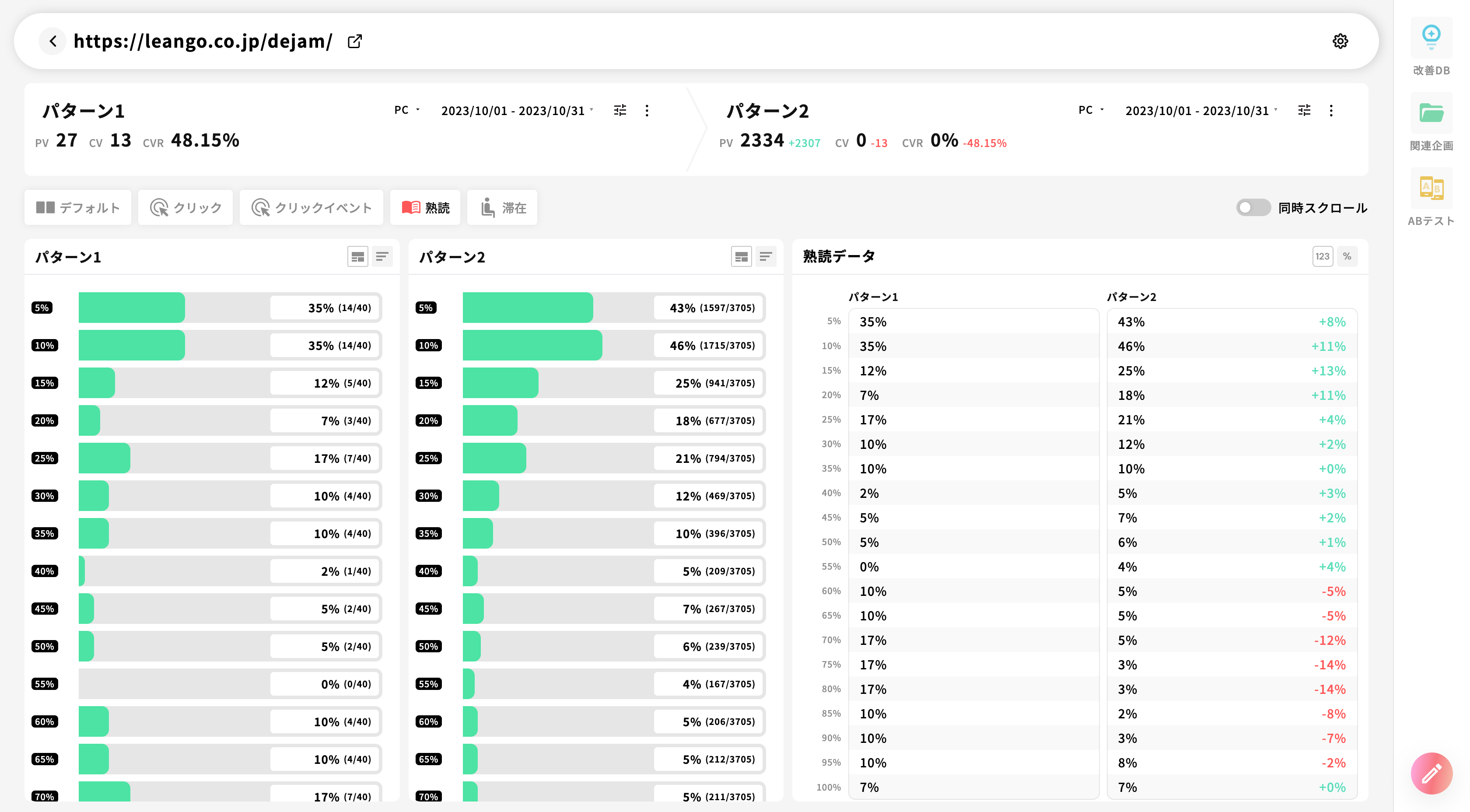The width and height of the screenshot is (1470, 812).
Task: Switch 熟読データ to percent view
Action: 1347,257
